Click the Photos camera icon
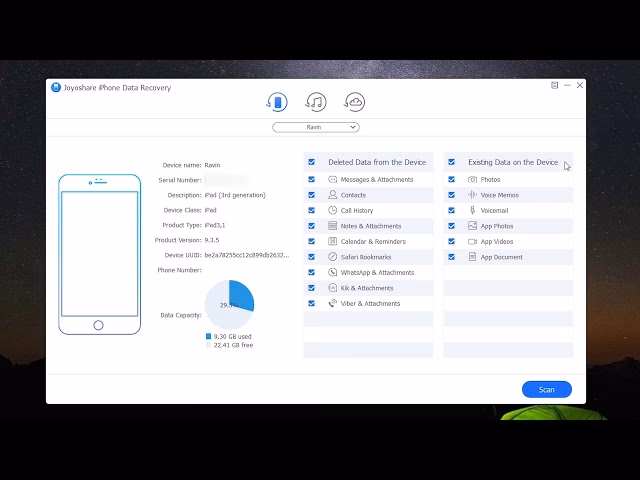The width and height of the screenshot is (640, 480). pyautogui.click(x=472, y=179)
